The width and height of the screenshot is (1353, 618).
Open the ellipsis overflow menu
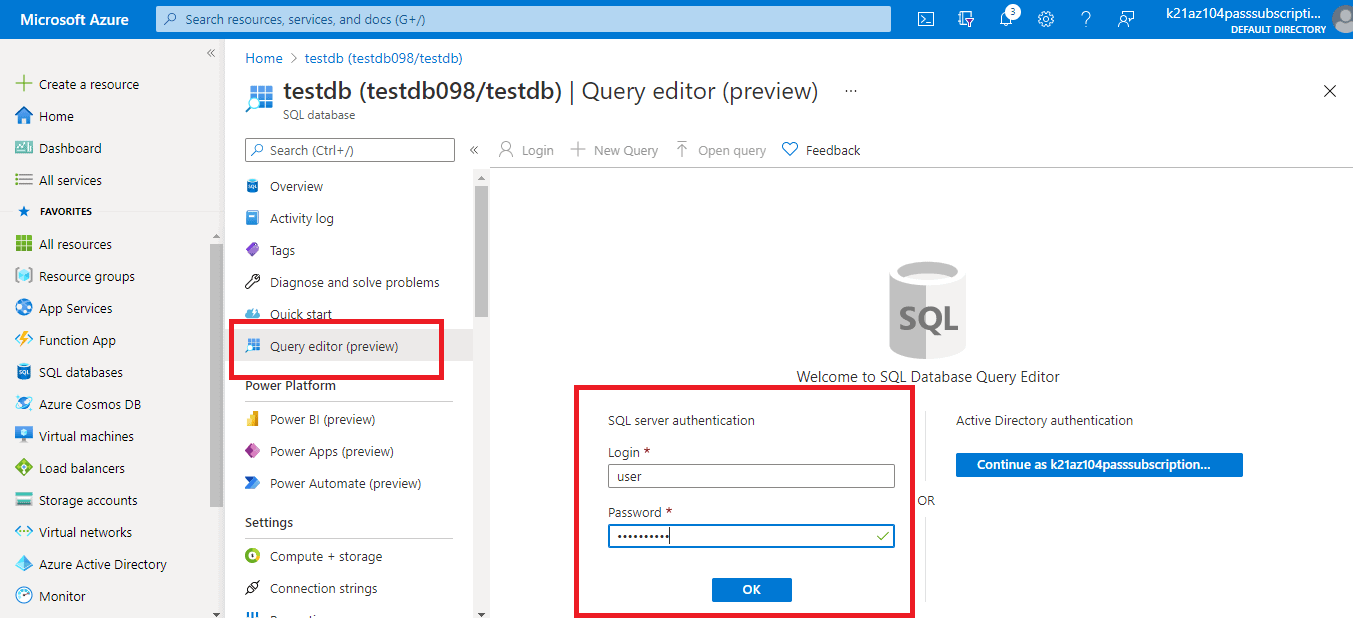click(x=850, y=91)
